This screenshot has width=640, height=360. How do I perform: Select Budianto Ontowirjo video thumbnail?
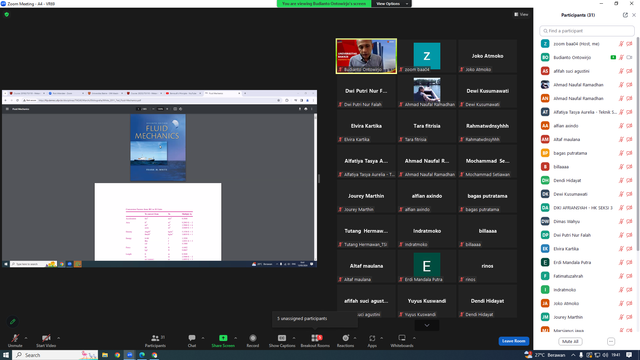366,56
